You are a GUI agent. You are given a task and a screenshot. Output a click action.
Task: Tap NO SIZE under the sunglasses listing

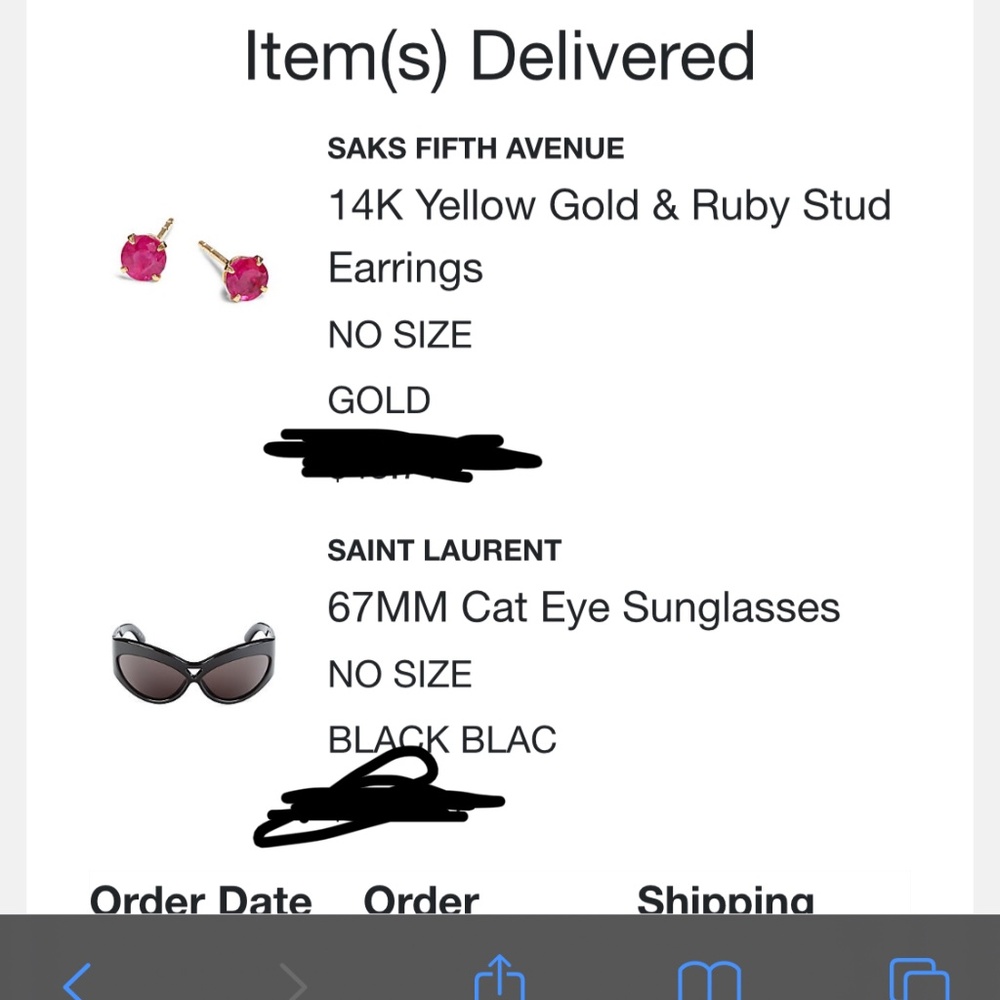(399, 673)
